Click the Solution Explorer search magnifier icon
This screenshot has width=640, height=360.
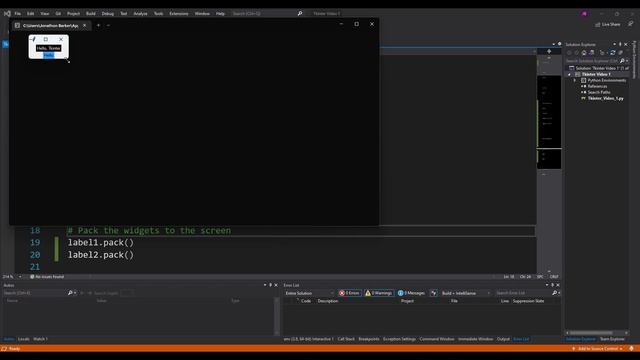[622, 61]
